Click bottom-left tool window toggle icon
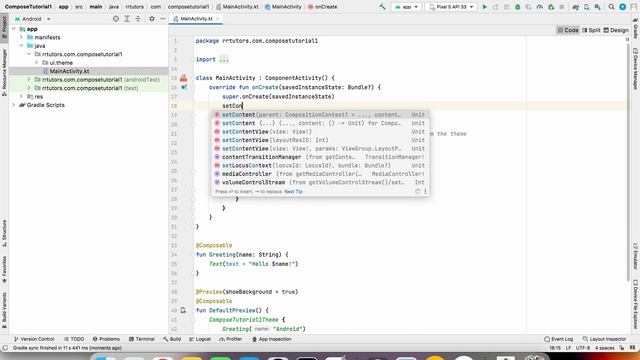Screen dimensions: 640x360 [x=5, y=348]
